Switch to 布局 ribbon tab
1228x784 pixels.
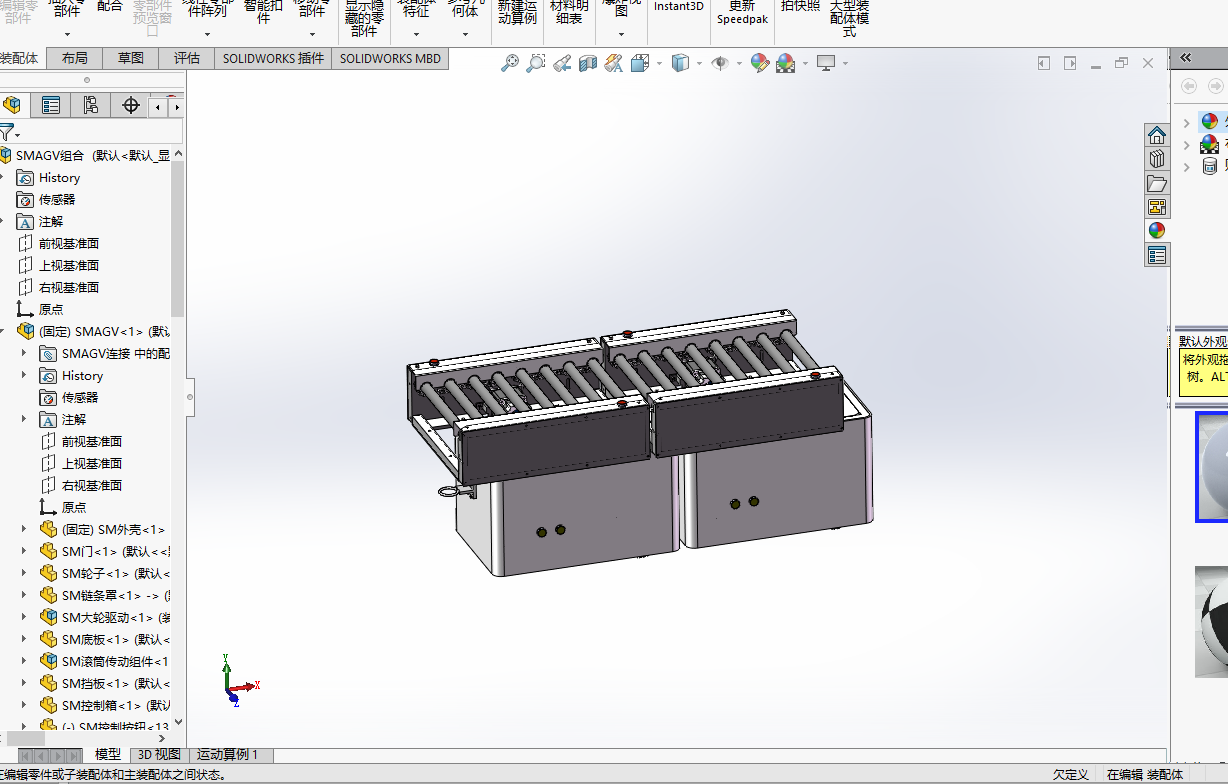click(74, 58)
